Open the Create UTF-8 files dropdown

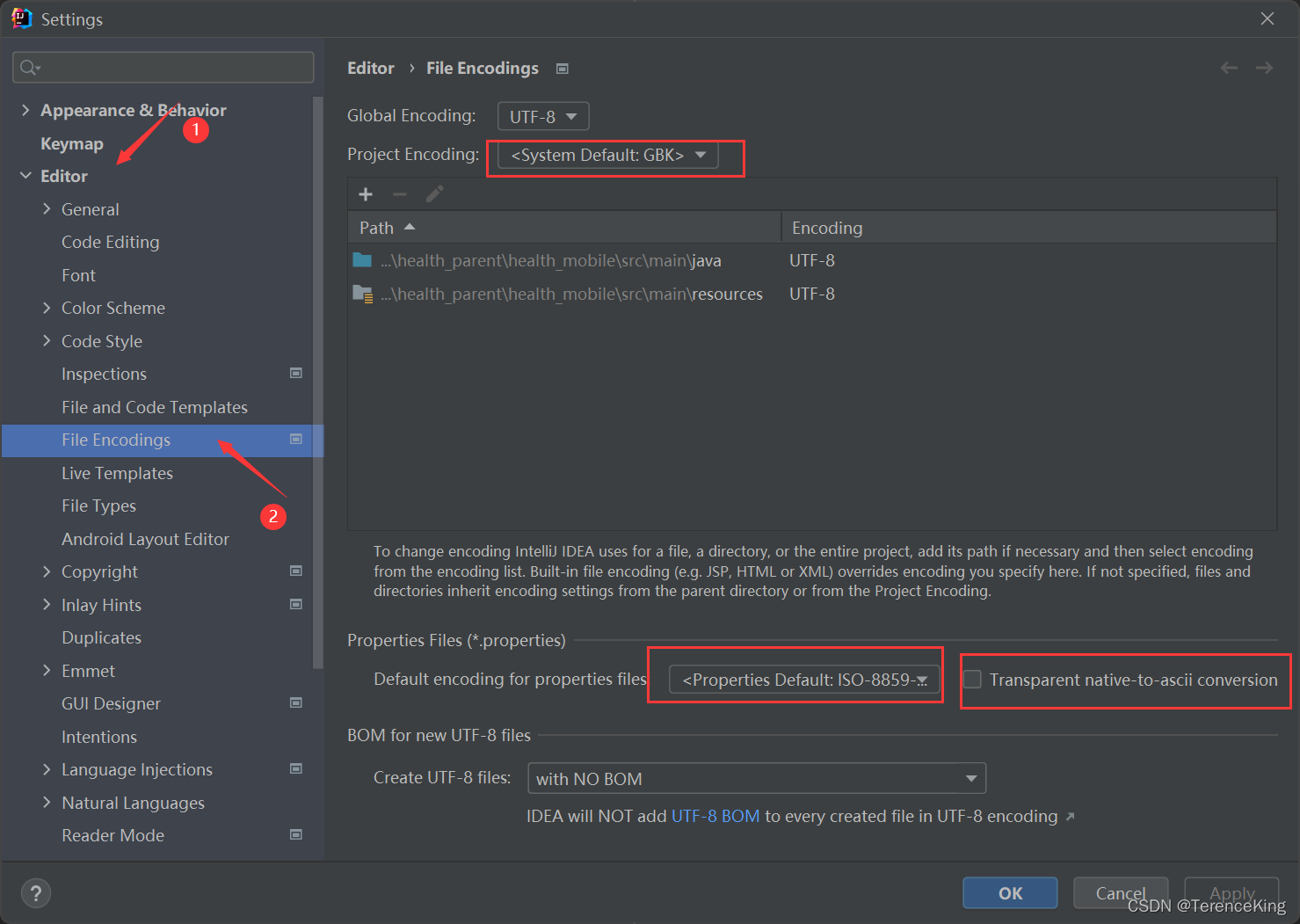(x=757, y=778)
